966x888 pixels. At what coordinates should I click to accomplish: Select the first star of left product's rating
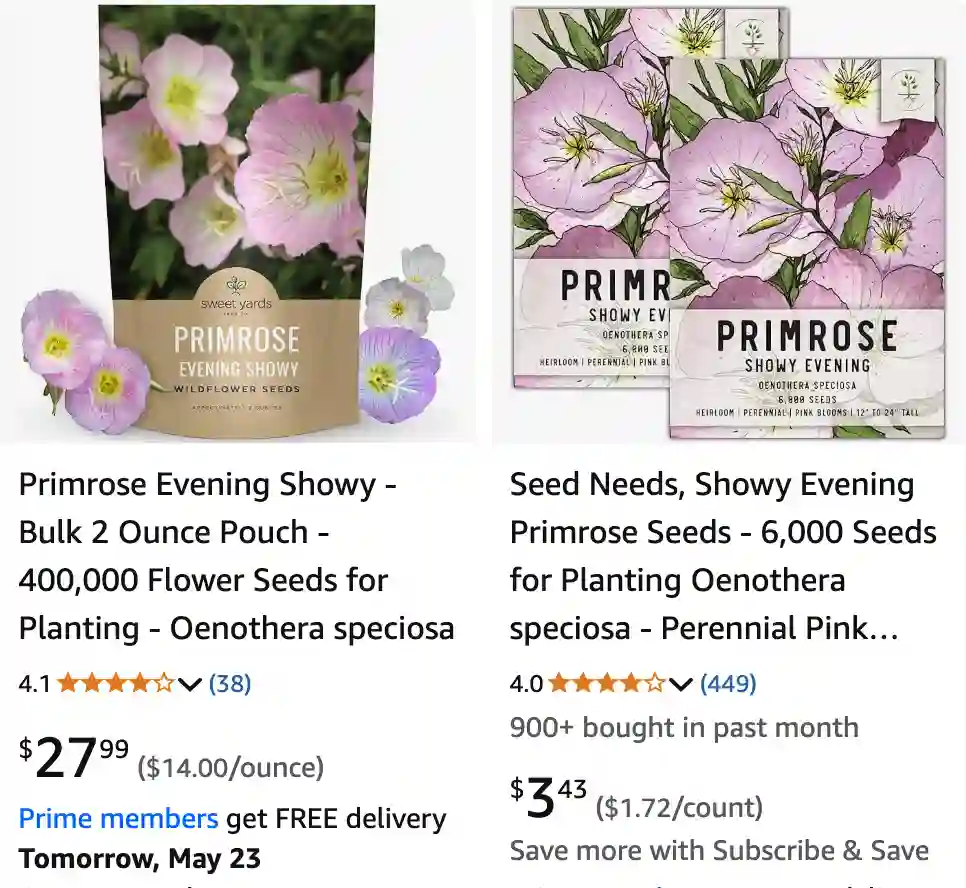[67, 684]
